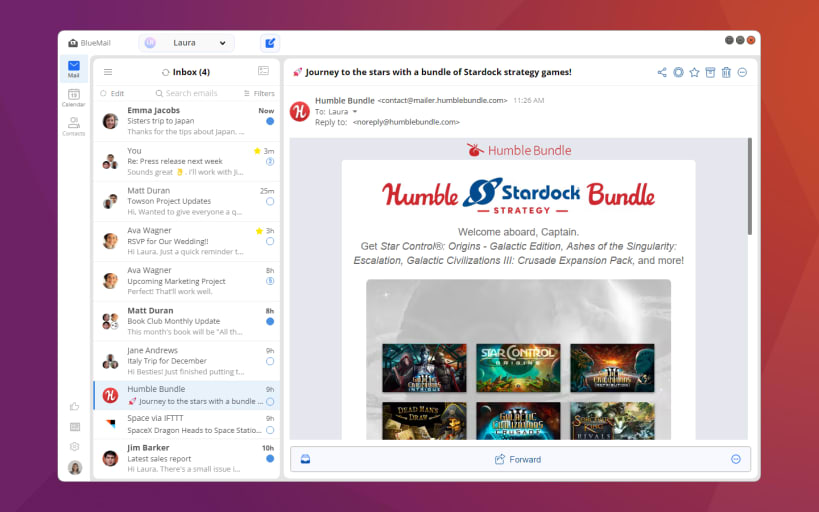Open the Laura account dropdown
819x512 pixels.
[186, 43]
